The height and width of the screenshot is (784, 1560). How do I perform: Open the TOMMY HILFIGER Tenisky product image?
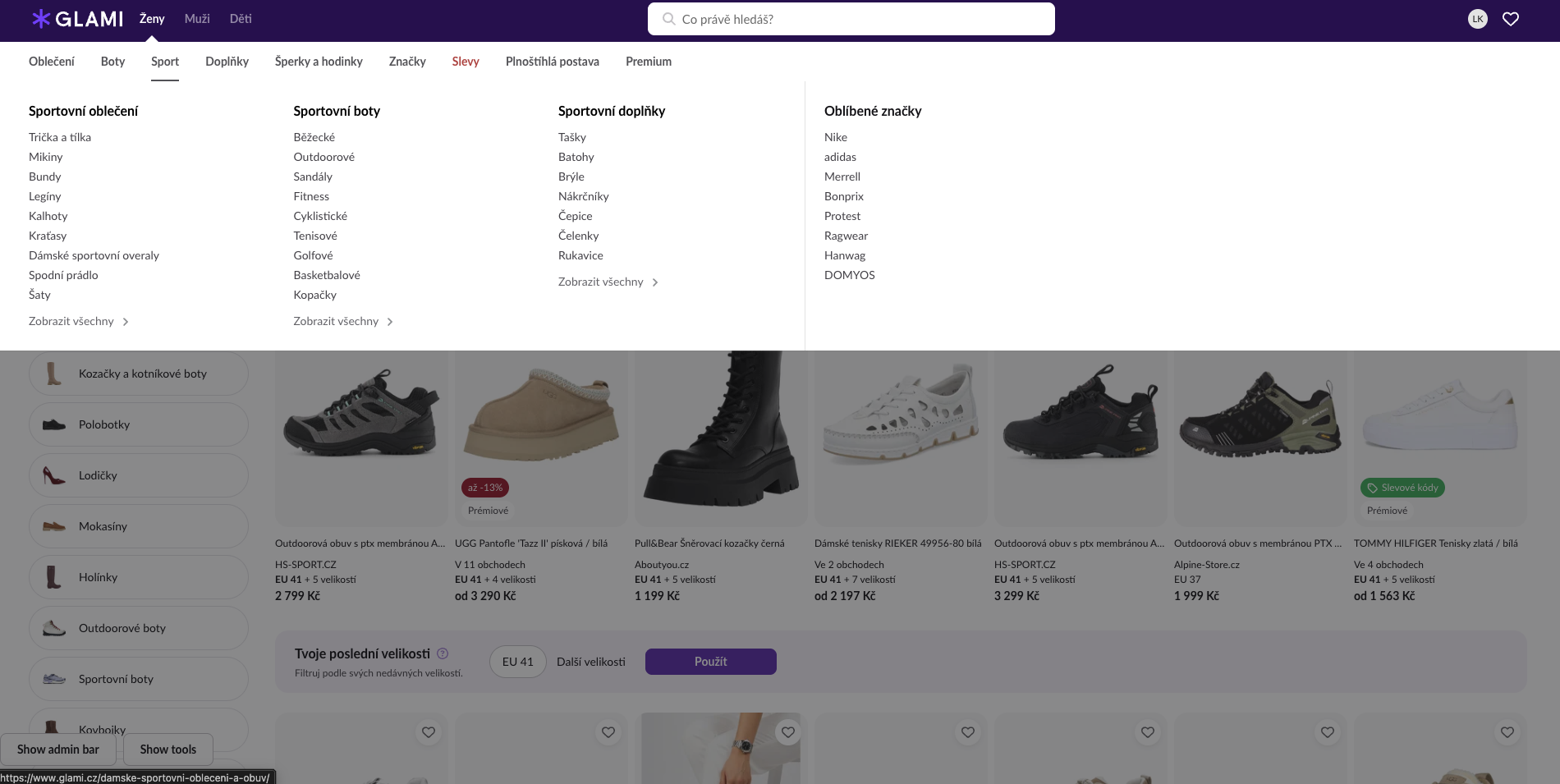(x=1441, y=438)
